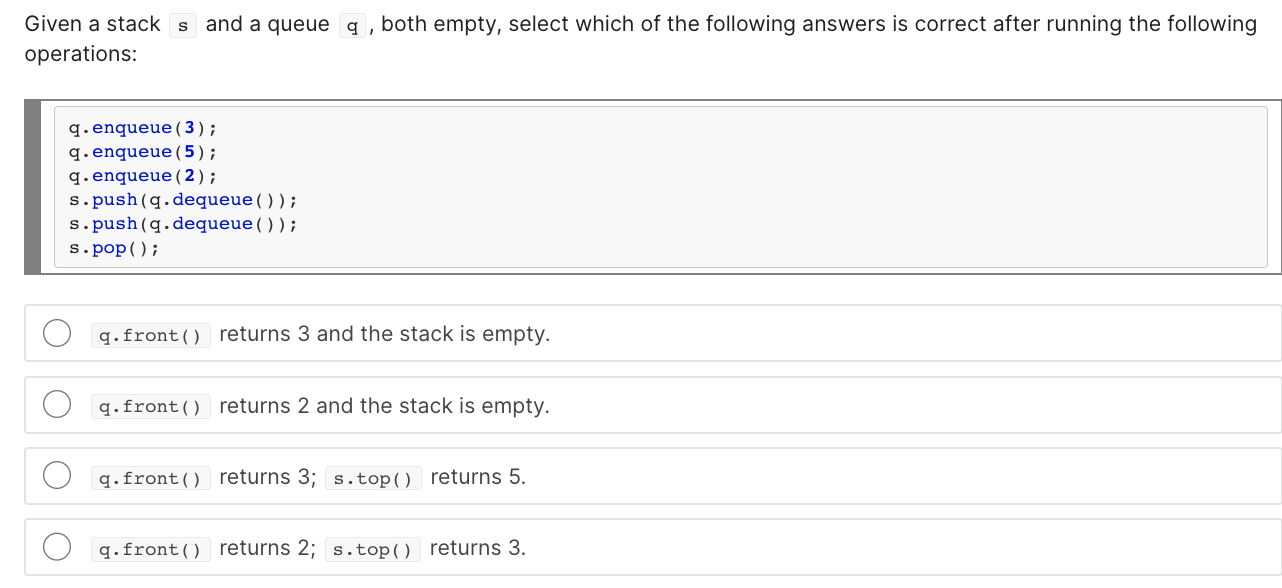Choose radio for 'returns 3; s.top() returns 5'

(56, 476)
